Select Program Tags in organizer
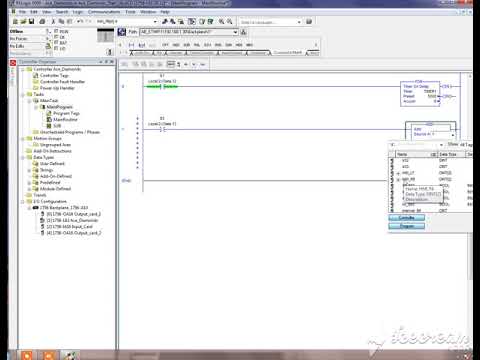 pyautogui.click(x=66, y=113)
